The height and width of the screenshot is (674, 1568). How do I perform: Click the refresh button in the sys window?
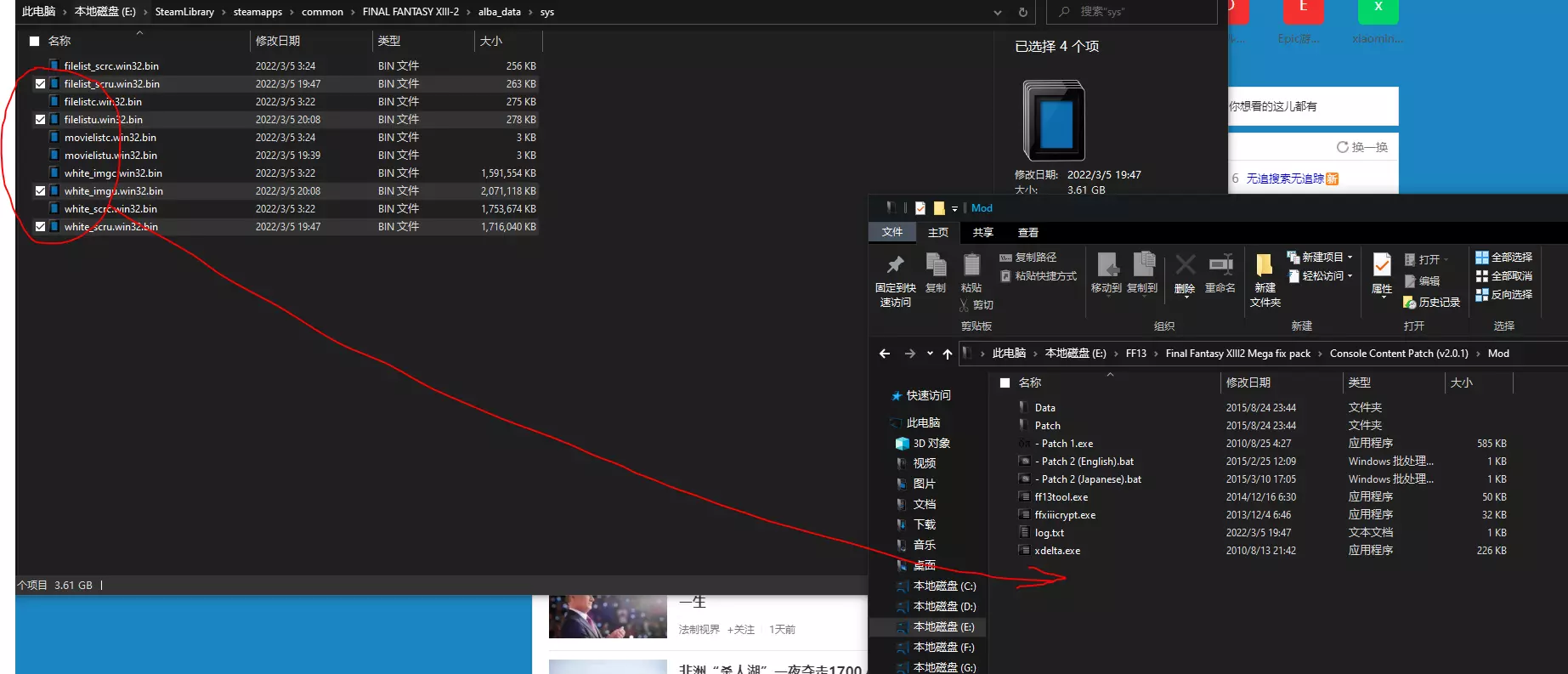[x=1022, y=12]
